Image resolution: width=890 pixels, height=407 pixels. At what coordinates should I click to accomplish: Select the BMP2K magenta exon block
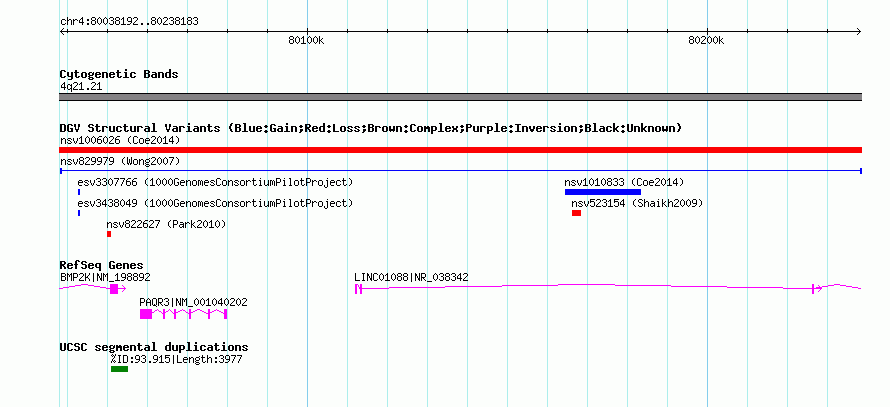tap(114, 289)
